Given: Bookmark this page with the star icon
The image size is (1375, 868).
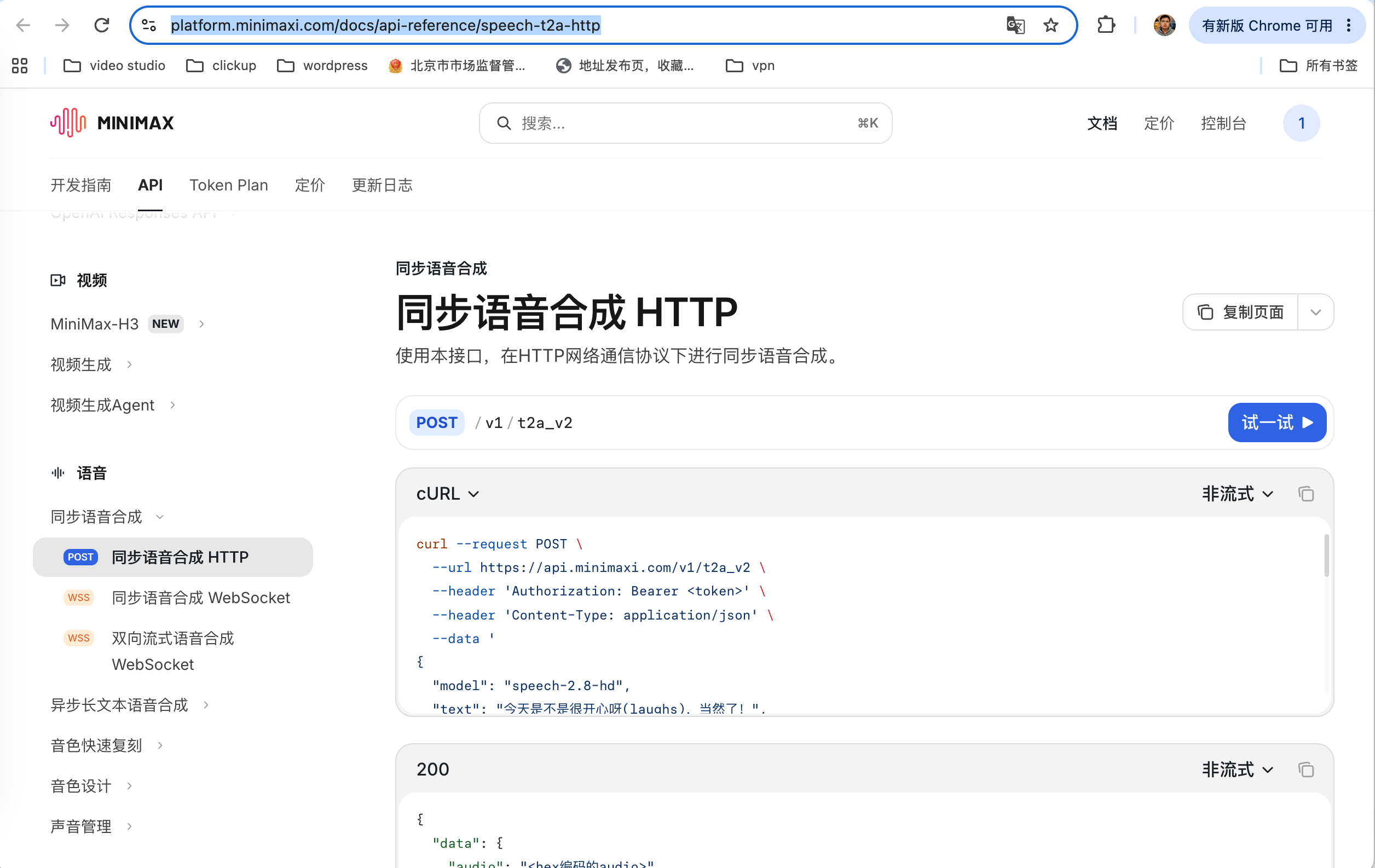Looking at the screenshot, I should click(1050, 25).
